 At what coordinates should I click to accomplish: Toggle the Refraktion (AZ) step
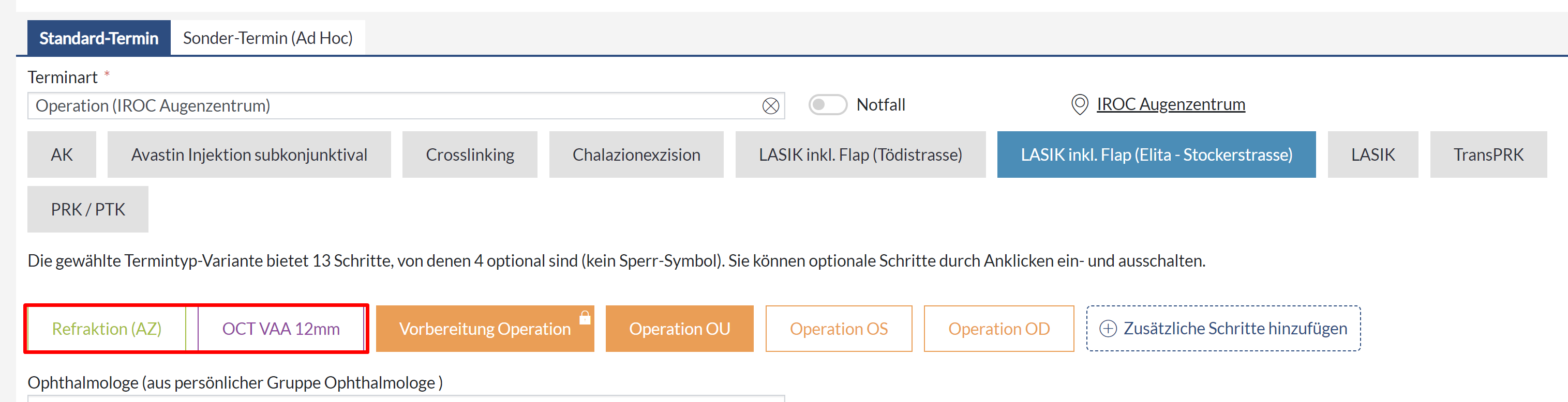coord(107,329)
